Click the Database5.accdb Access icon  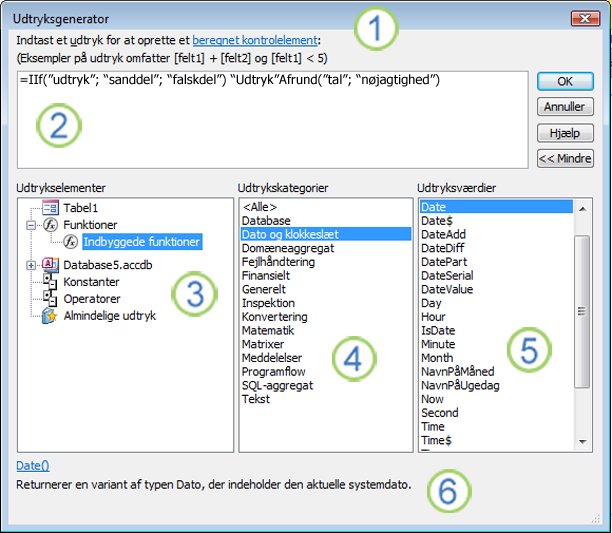[50, 265]
